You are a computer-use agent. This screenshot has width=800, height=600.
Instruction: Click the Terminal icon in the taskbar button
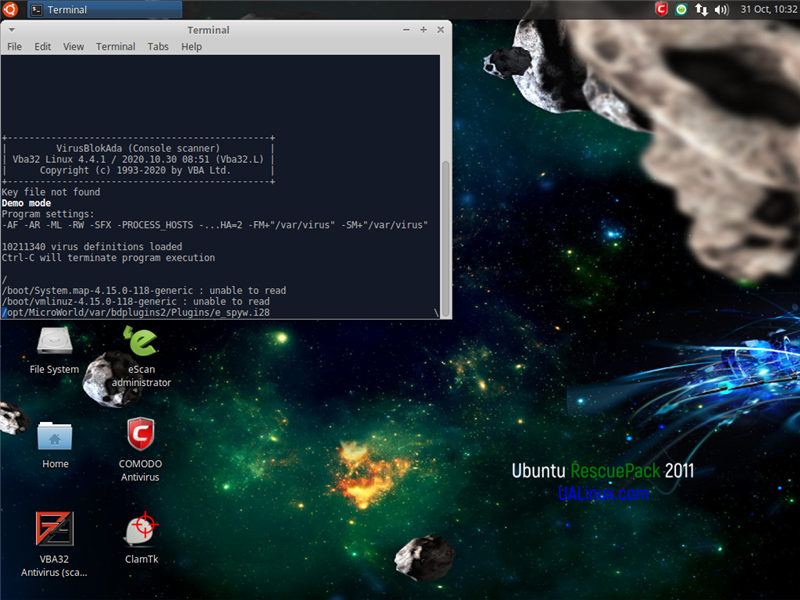point(36,10)
